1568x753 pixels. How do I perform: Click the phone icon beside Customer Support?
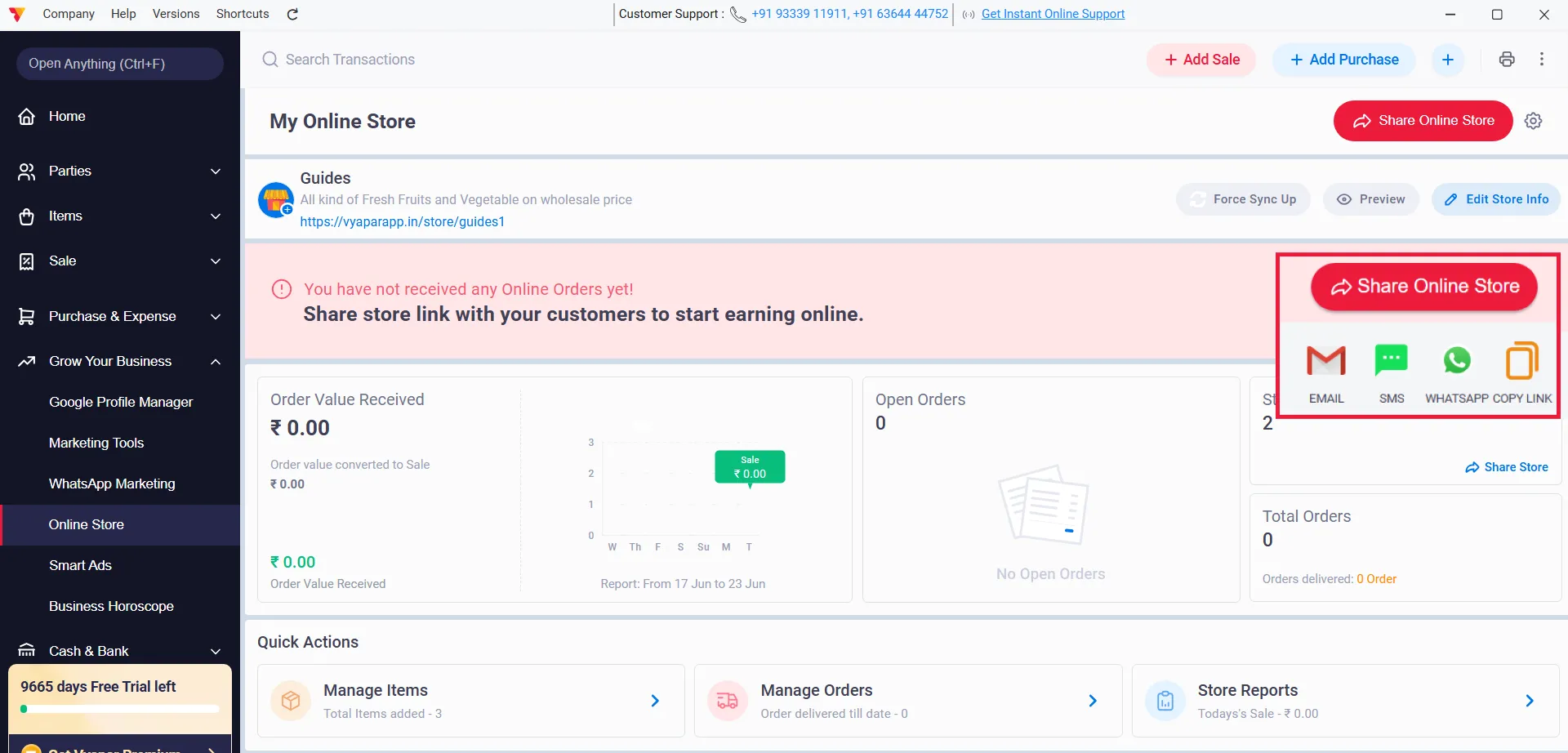737,15
